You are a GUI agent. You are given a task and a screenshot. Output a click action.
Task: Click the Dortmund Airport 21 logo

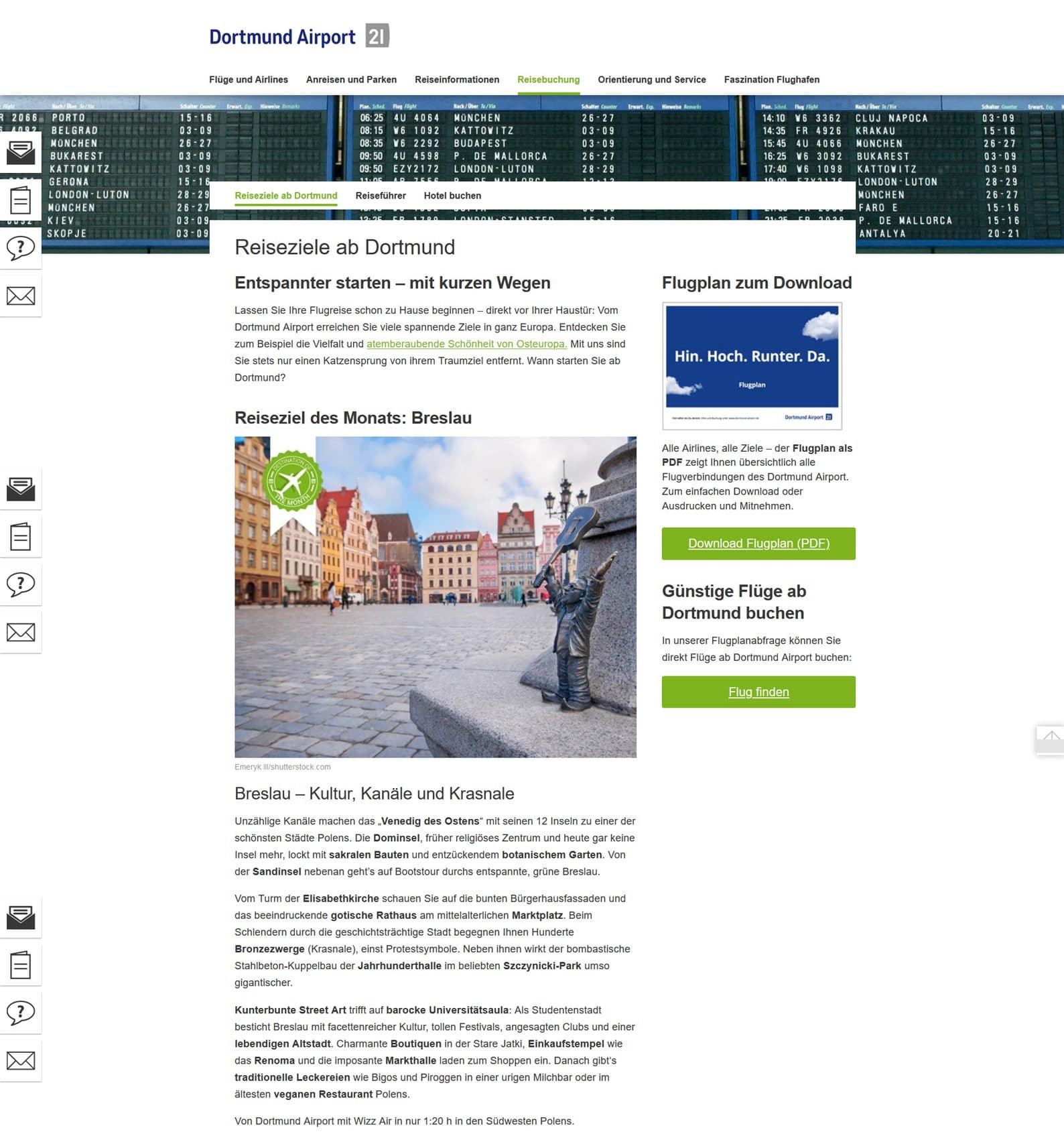[299, 36]
